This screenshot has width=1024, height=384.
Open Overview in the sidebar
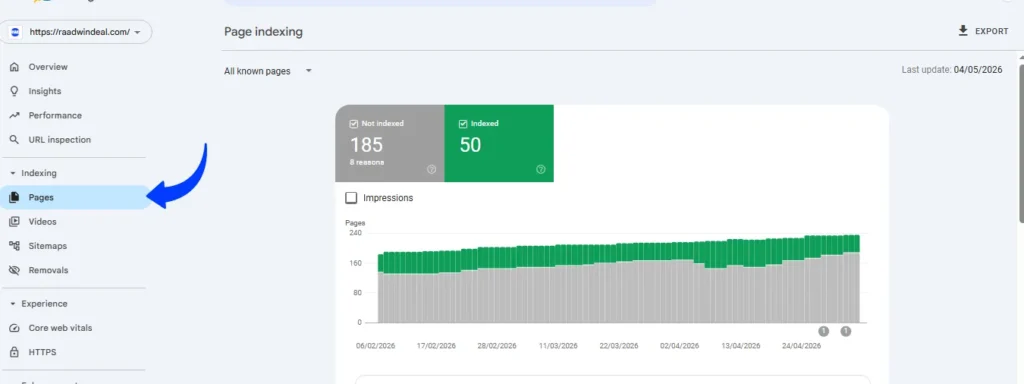click(48, 67)
